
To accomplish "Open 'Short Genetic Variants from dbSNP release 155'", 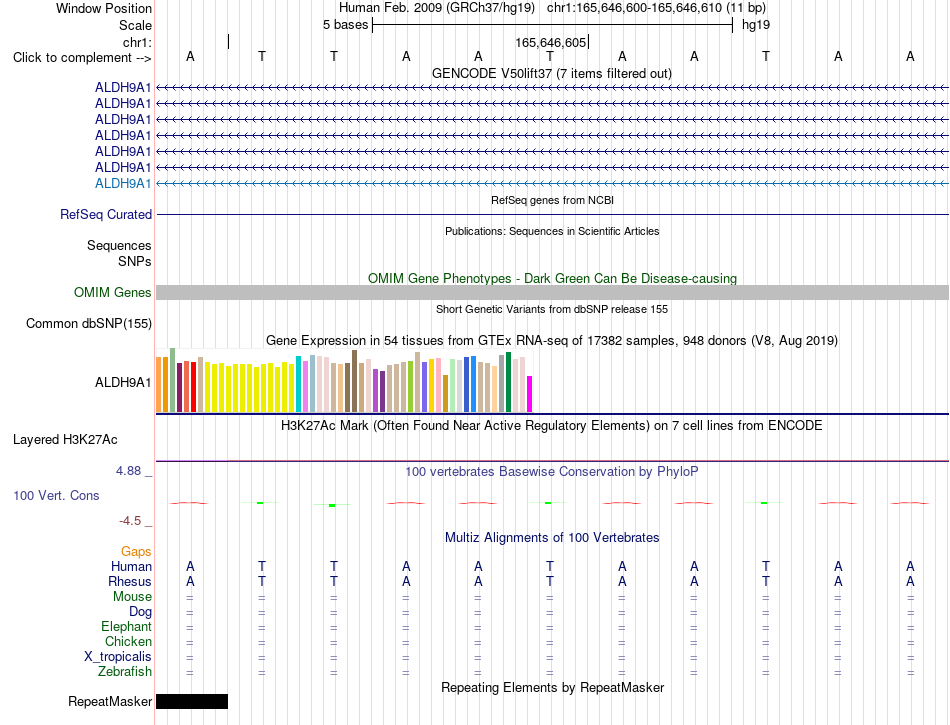I will coord(552,309).
